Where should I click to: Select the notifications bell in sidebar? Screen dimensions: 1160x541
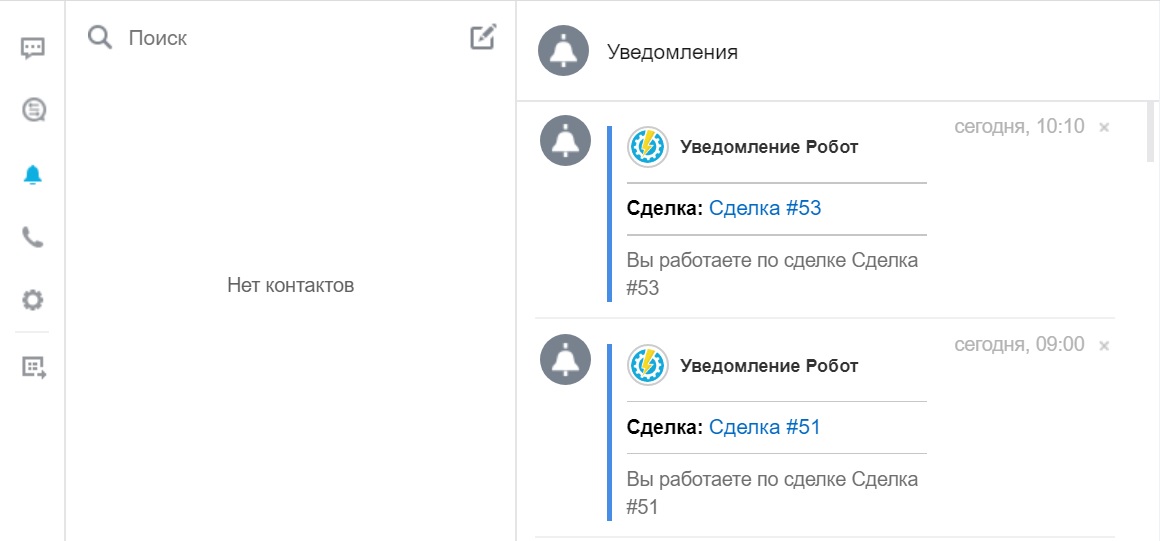(33, 175)
